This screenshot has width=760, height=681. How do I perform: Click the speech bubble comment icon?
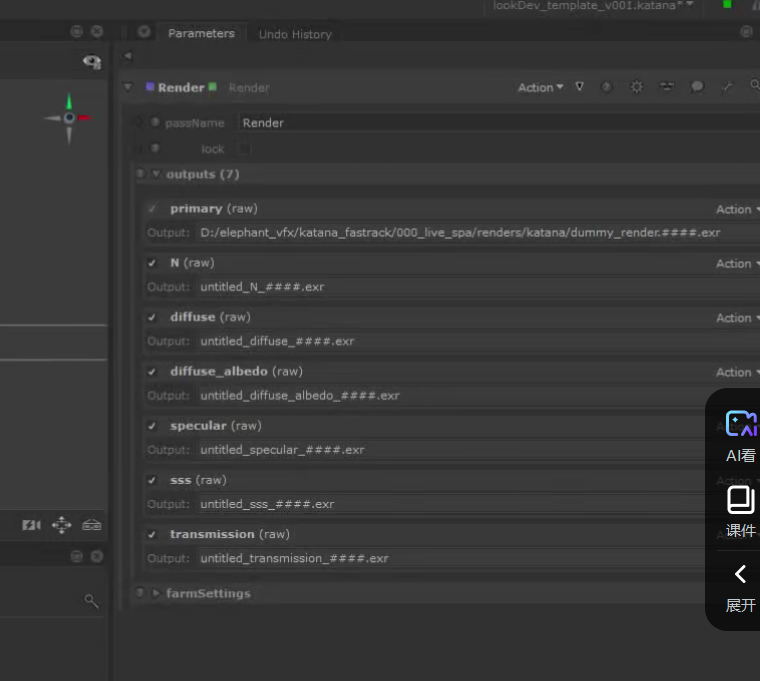click(x=697, y=87)
